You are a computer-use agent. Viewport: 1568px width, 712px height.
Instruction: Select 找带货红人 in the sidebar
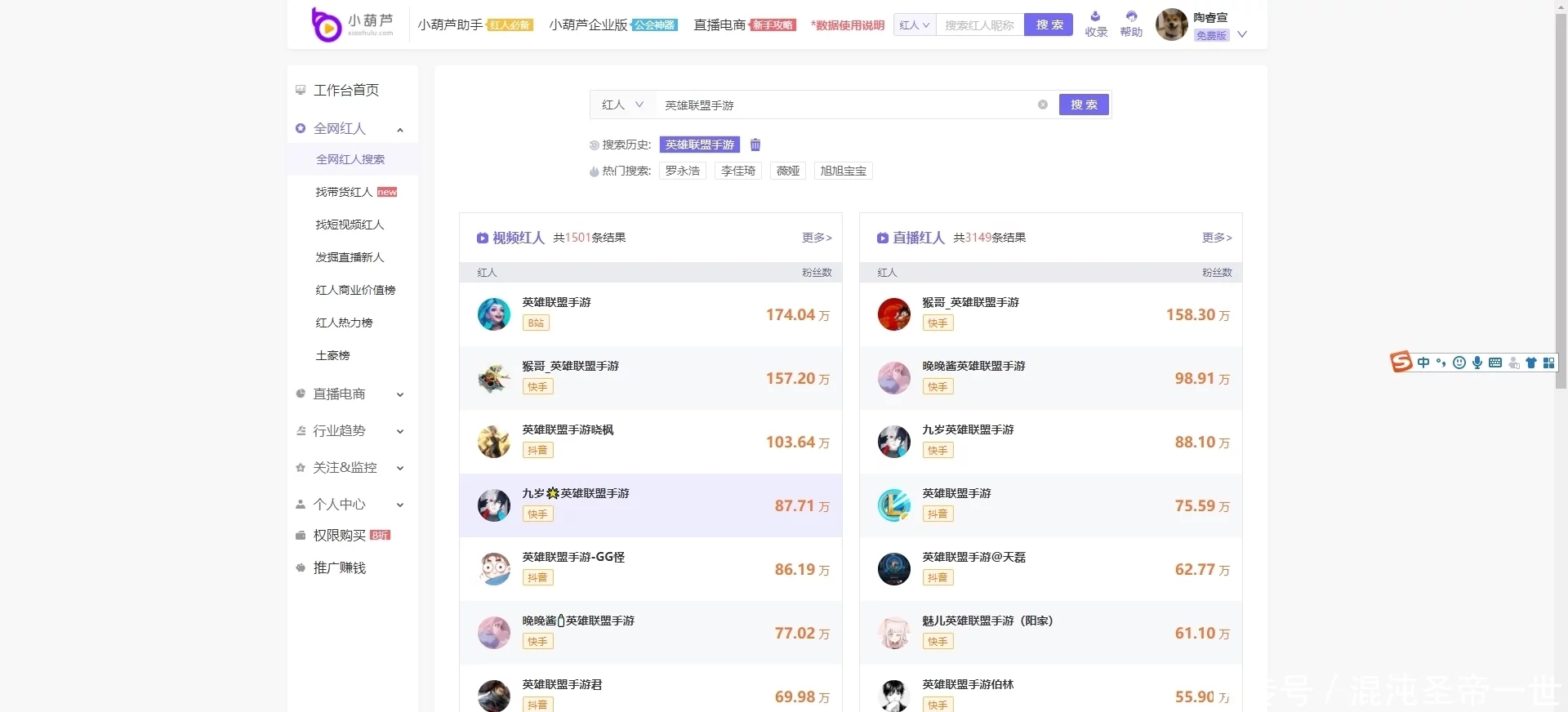pos(344,192)
